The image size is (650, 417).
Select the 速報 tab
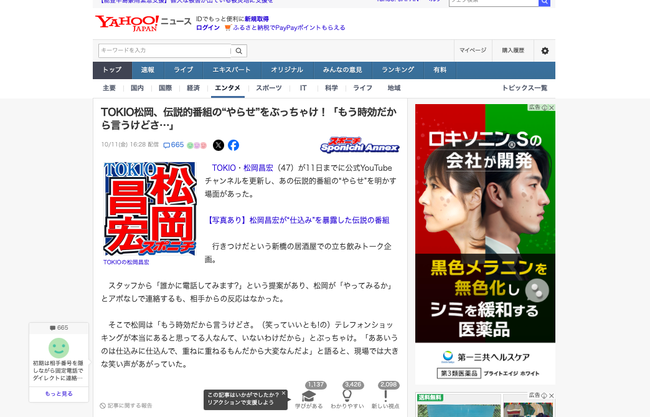point(148,70)
